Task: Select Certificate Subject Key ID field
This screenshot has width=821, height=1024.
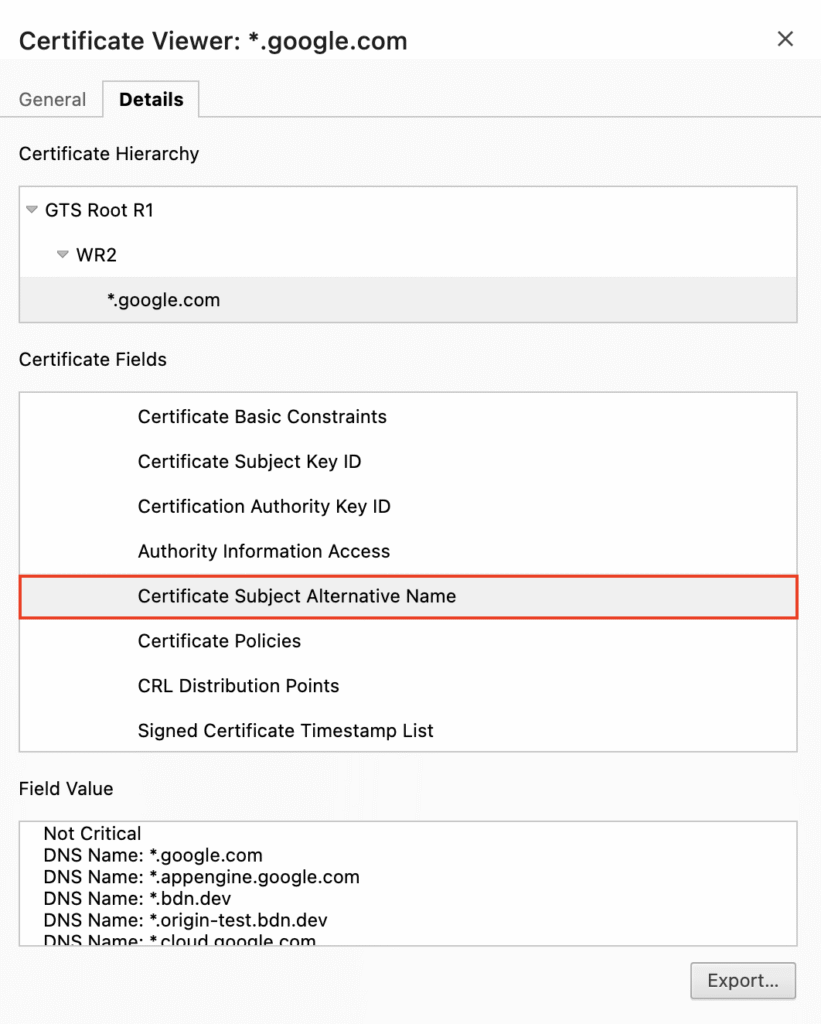Action: pyautogui.click(x=249, y=462)
